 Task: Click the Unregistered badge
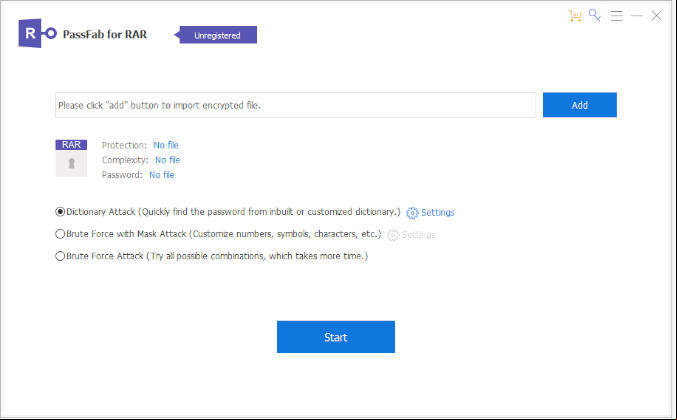[x=216, y=35]
